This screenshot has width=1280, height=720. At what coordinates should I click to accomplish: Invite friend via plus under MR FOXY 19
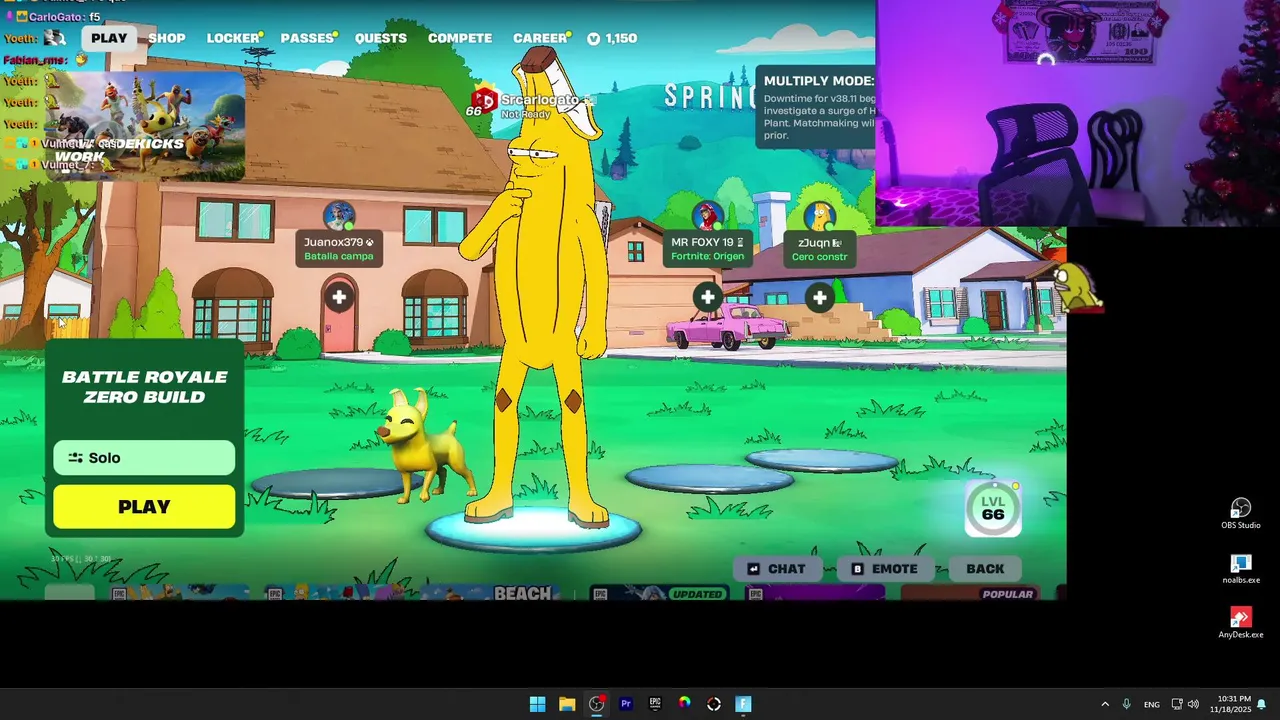(x=708, y=297)
